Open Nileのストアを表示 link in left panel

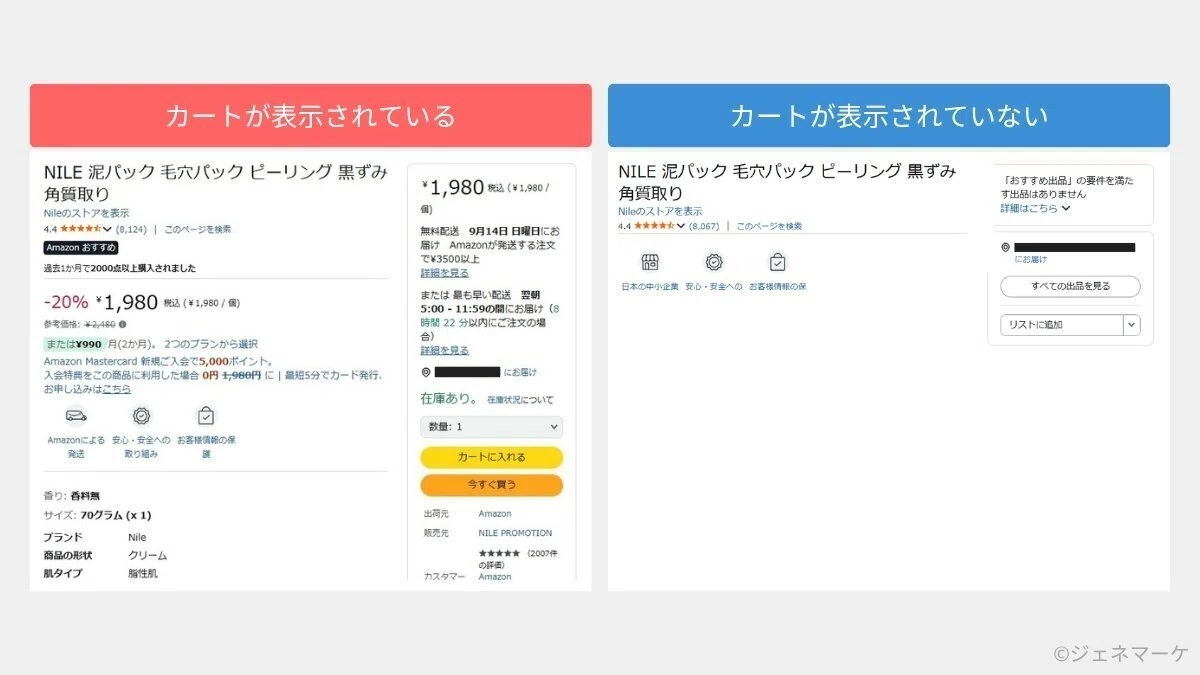click(87, 213)
